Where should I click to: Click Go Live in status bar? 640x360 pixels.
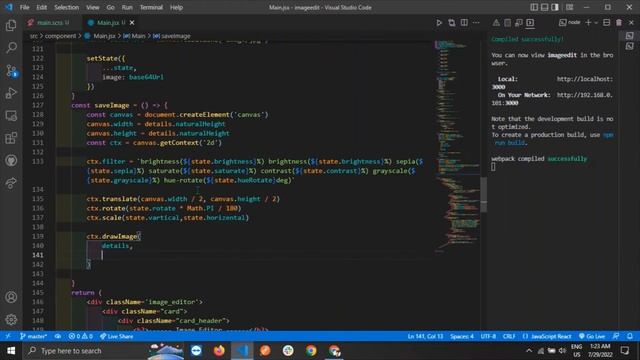(592, 336)
